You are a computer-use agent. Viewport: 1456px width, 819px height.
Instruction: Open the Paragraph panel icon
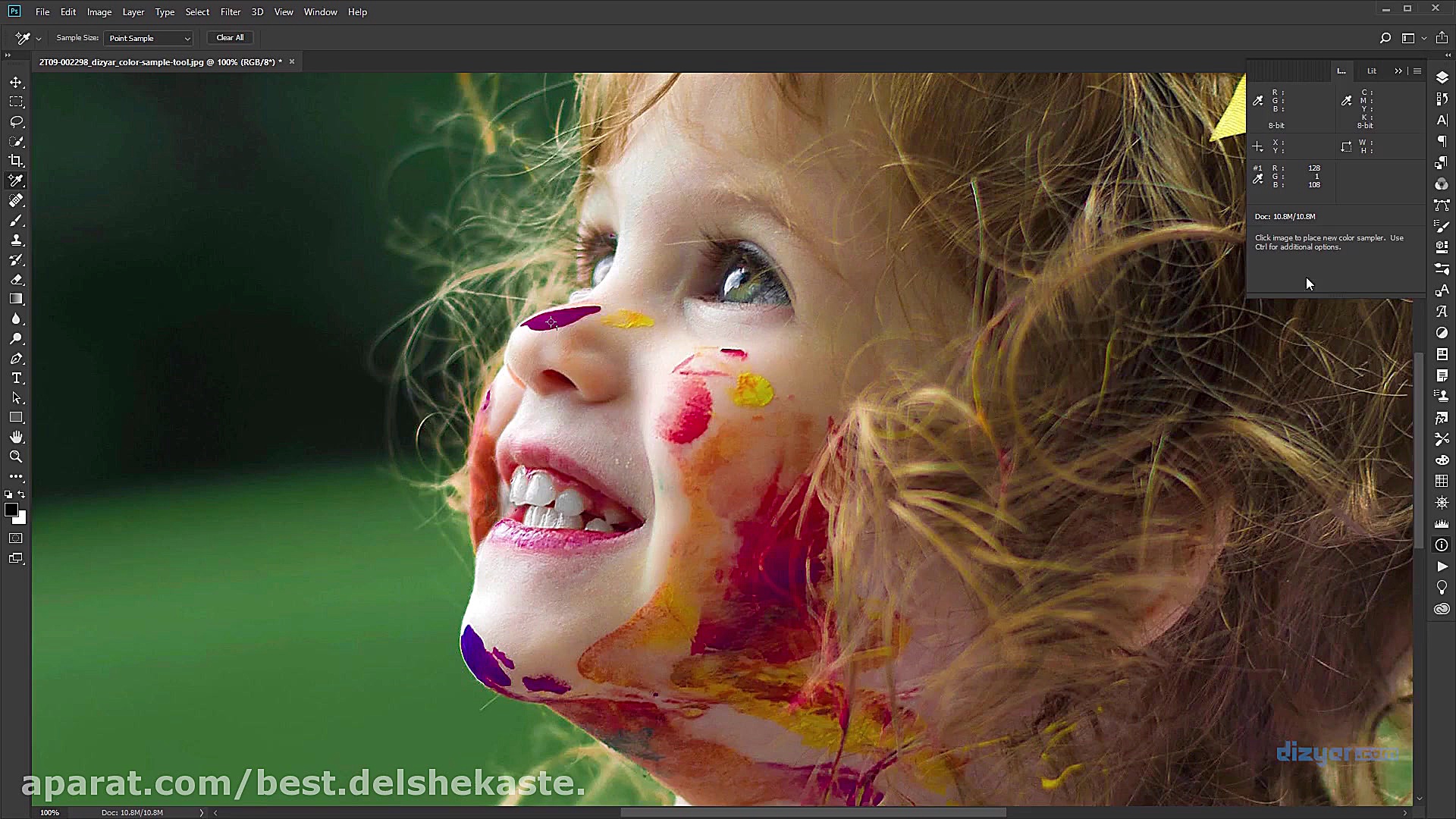tap(1442, 142)
